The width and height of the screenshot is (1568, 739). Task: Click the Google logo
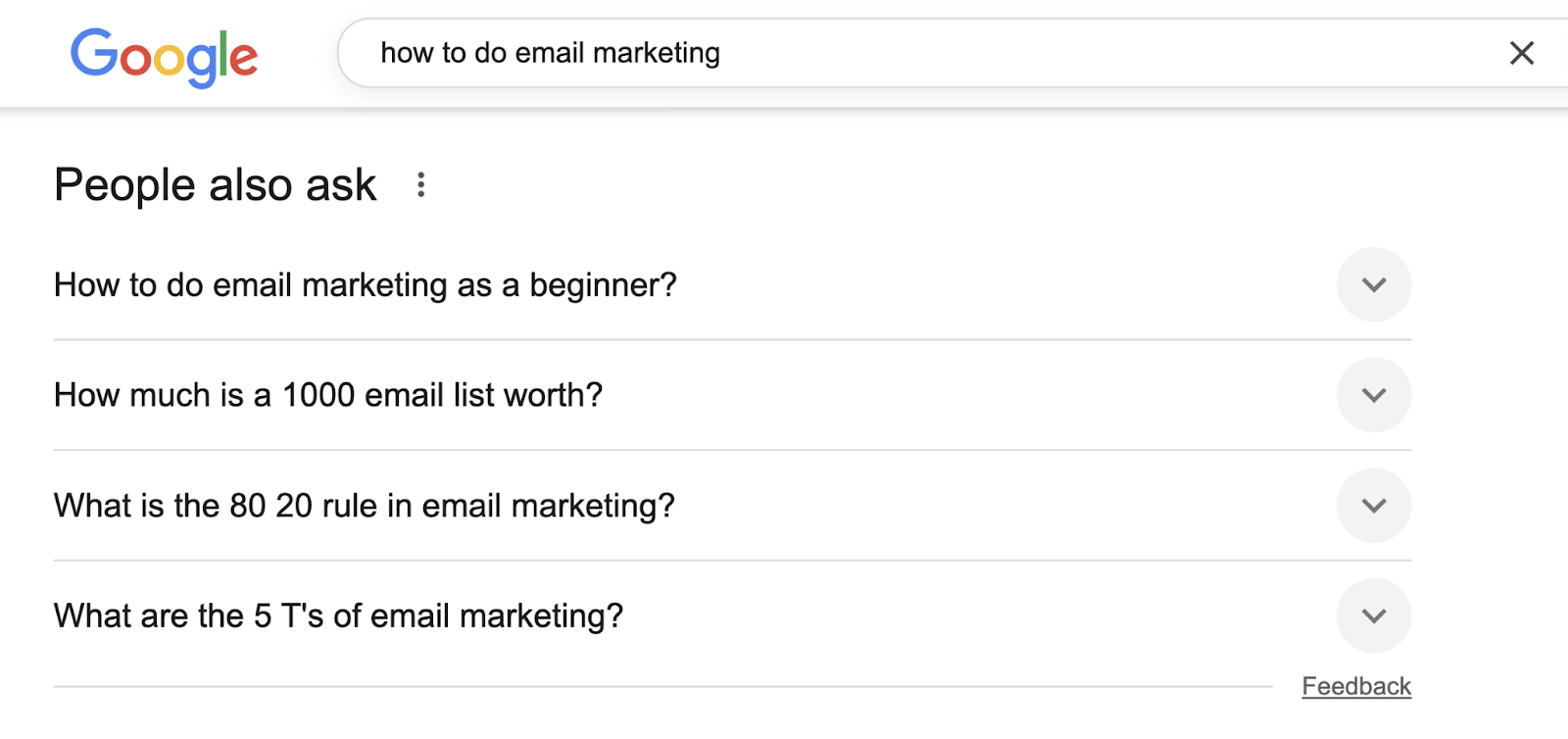[x=164, y=55]
